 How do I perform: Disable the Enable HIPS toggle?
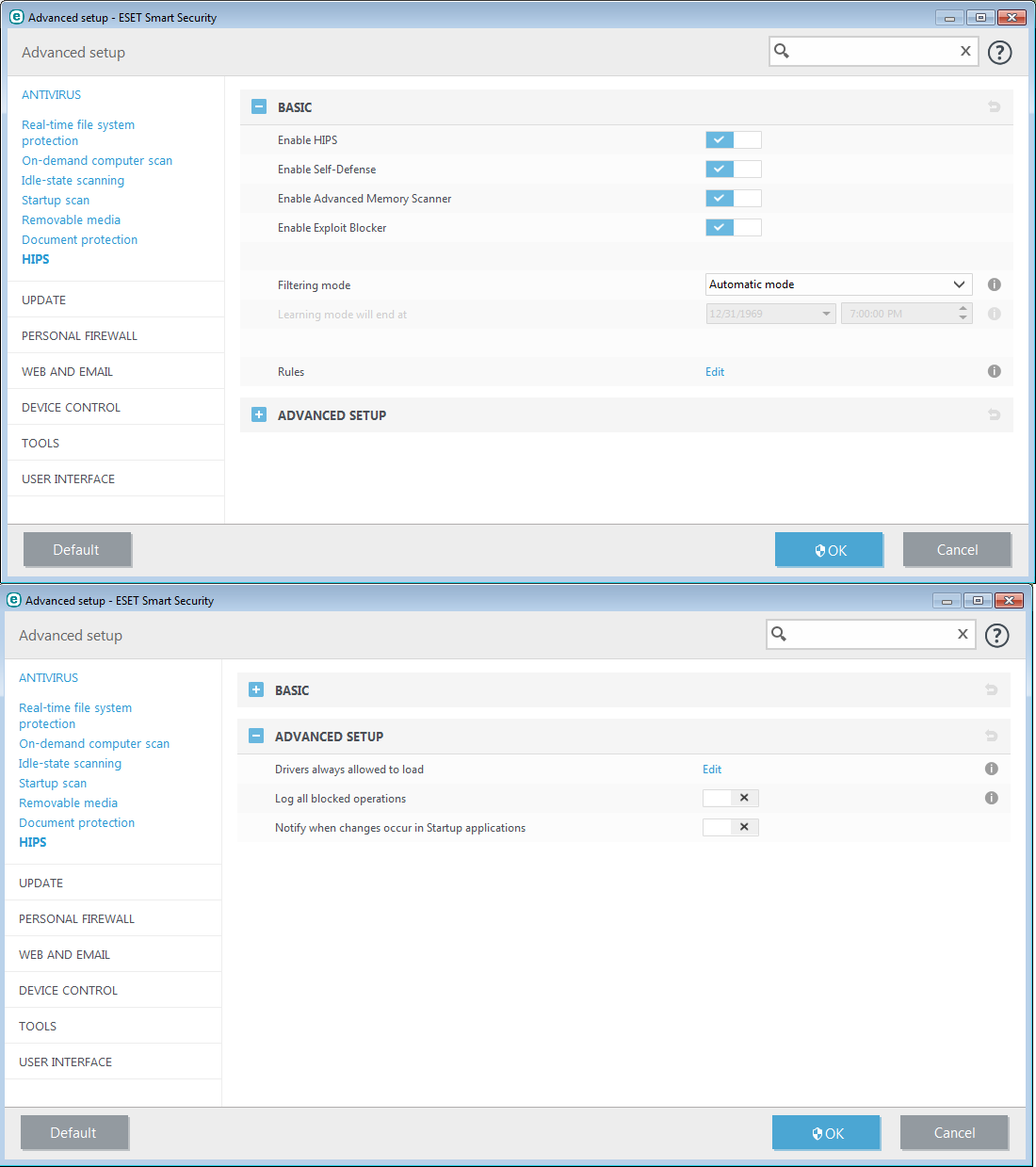[x=733, y=139]
